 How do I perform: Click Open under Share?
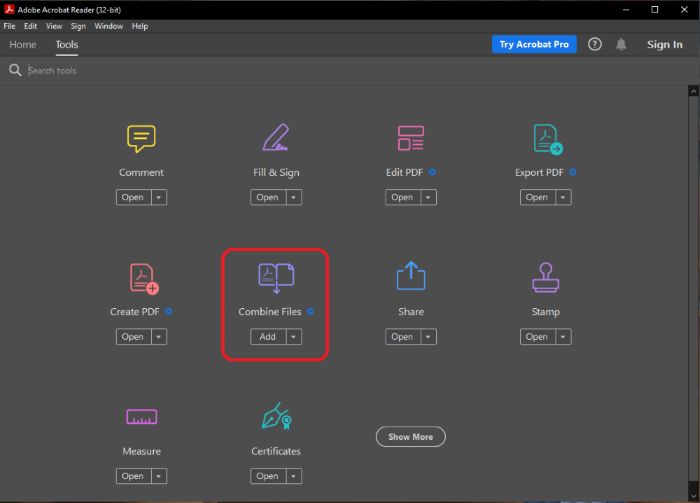403,337
